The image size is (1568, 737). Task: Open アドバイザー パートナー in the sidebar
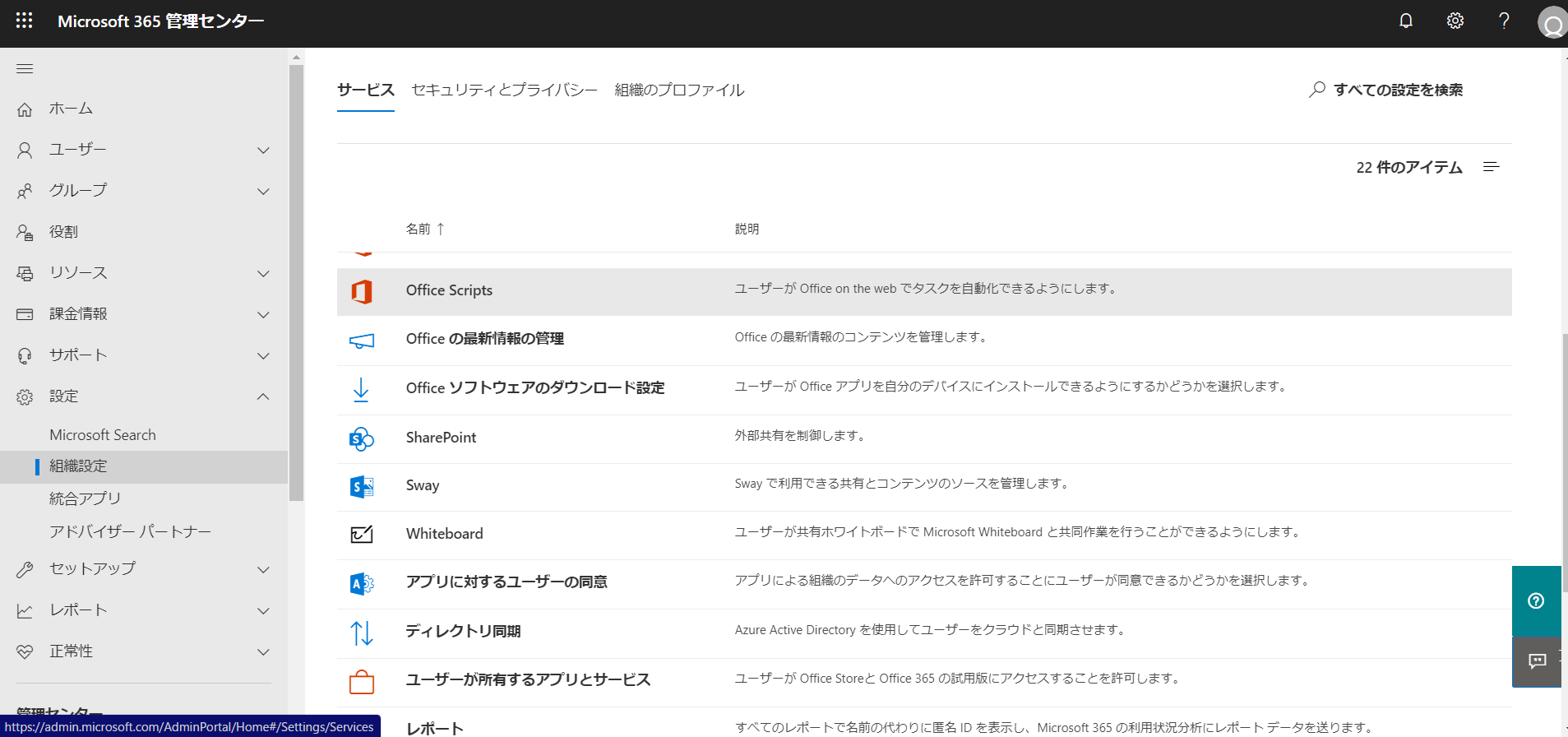point(130,531)
